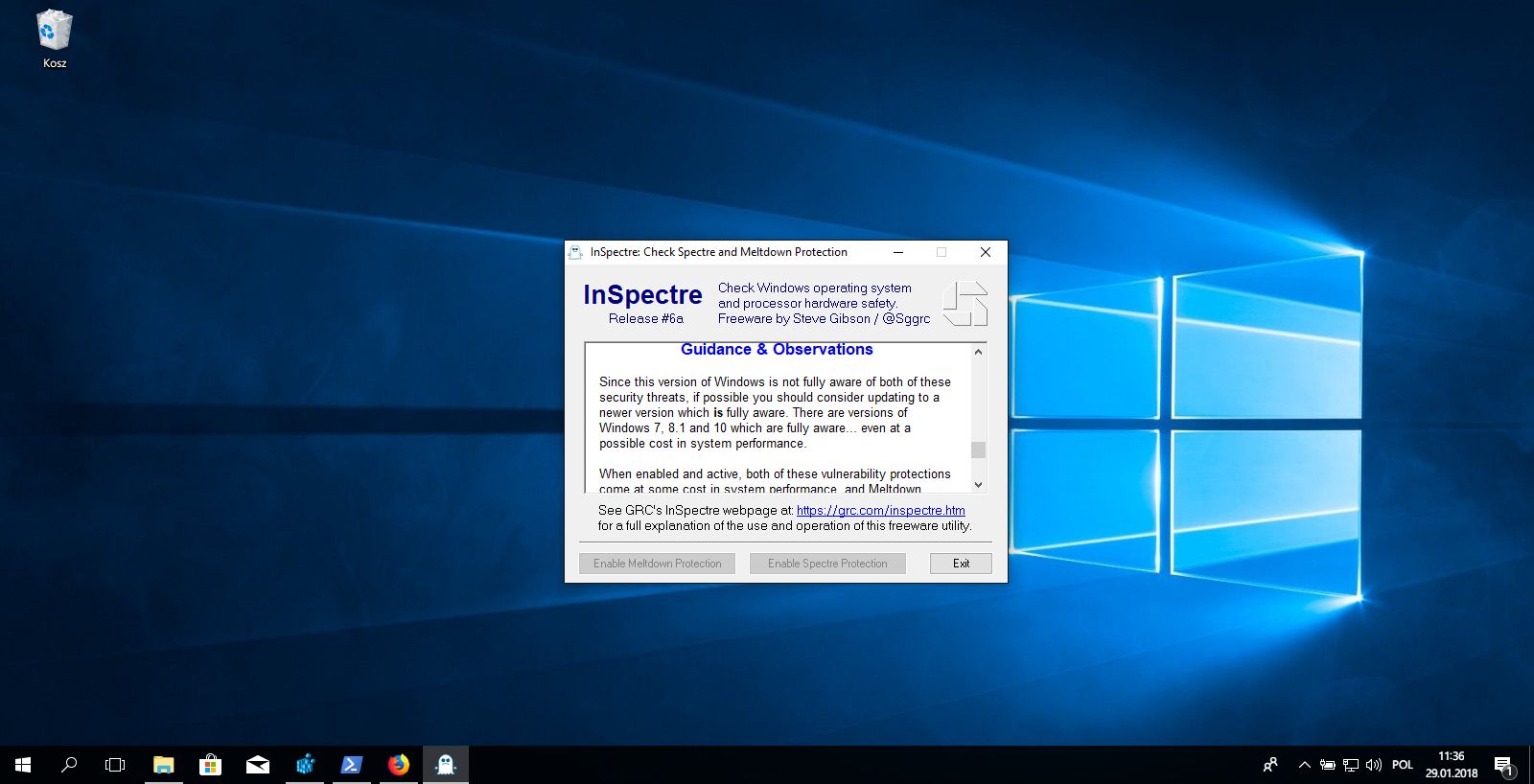
Task: Click 'Freeware by Steve Gibson / @Sggrc' text
Action: (824, 319)
